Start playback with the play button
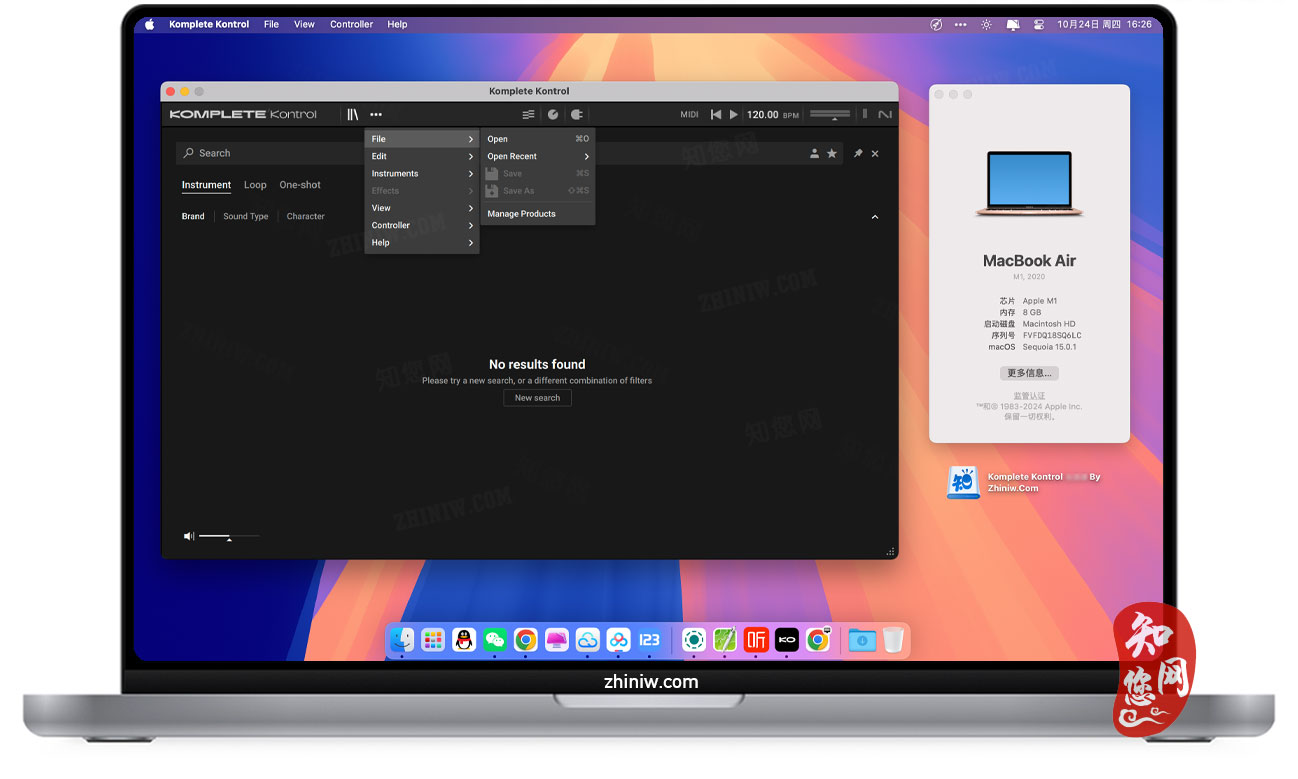1298x779 pixels. click(x=734, y=115)
